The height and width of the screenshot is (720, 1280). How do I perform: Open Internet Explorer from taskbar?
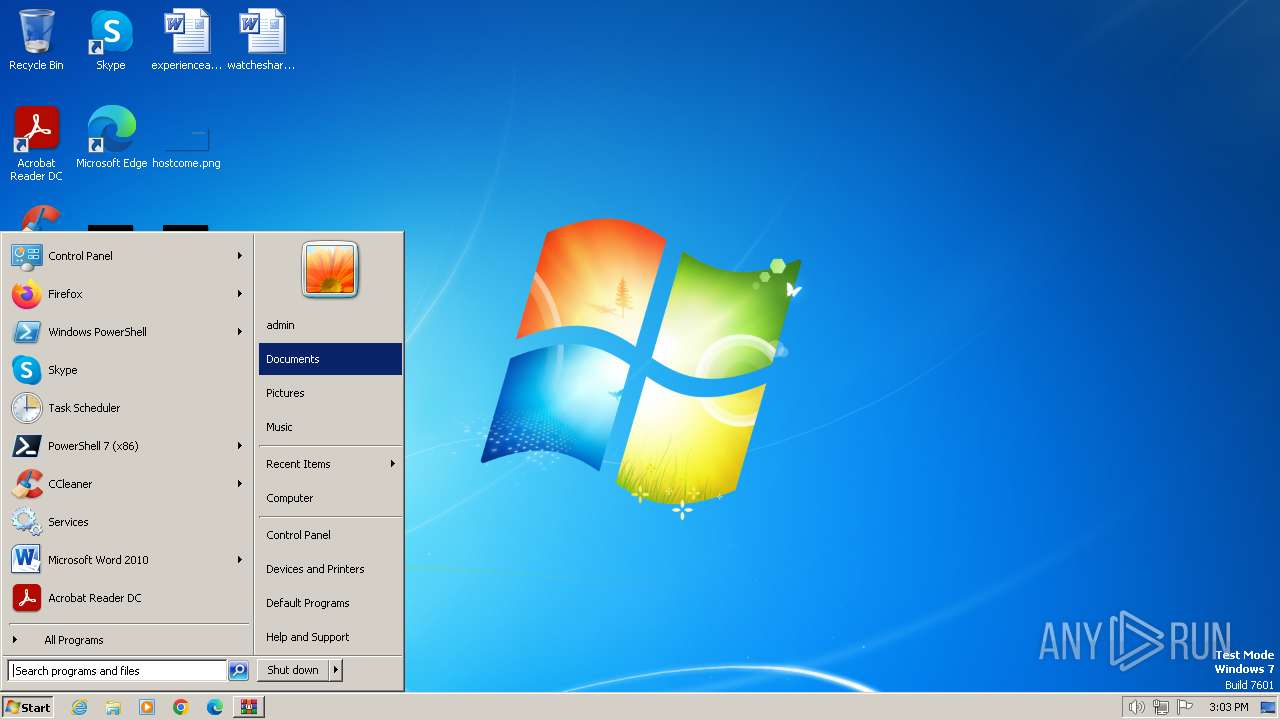tap(79, 707)
